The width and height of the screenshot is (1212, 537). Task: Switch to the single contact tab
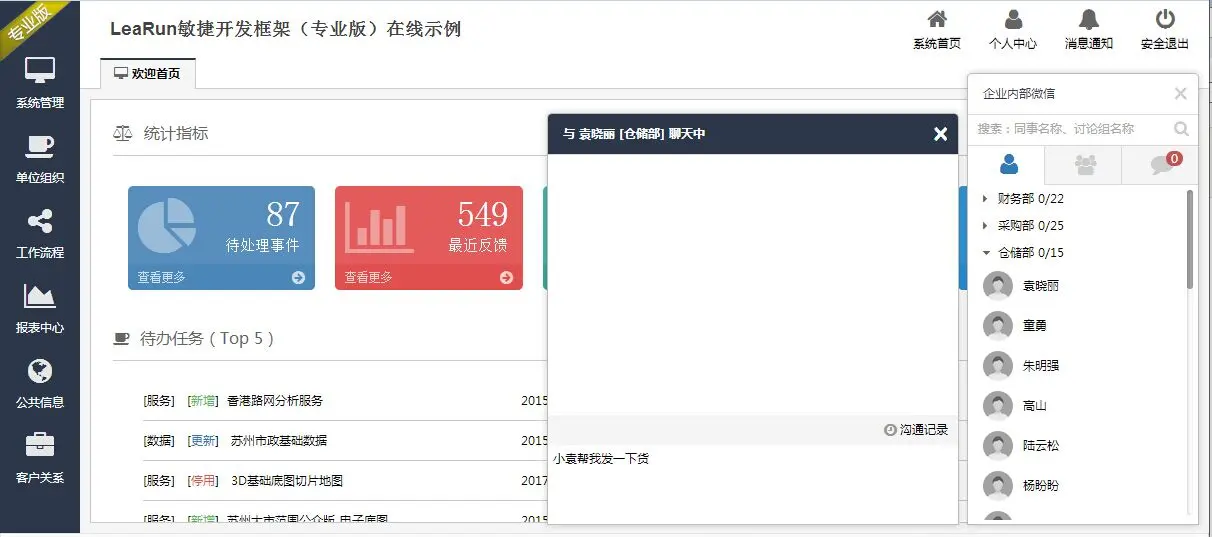click(1008, 165)
